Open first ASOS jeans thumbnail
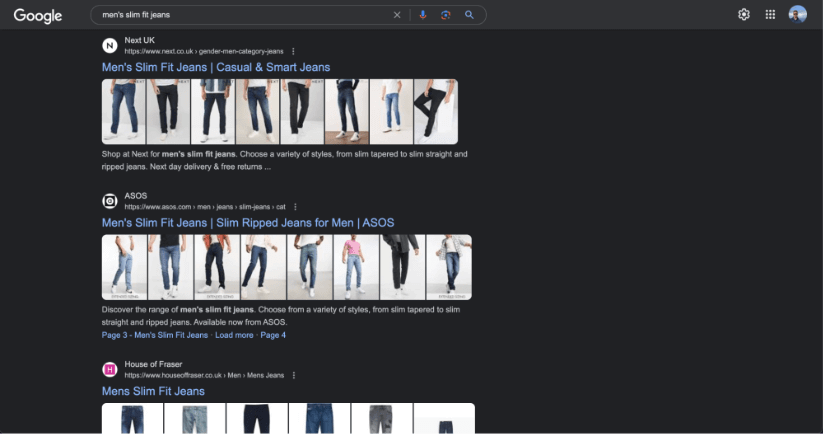Screen dimensions: 823x434 tap(124, 267)
